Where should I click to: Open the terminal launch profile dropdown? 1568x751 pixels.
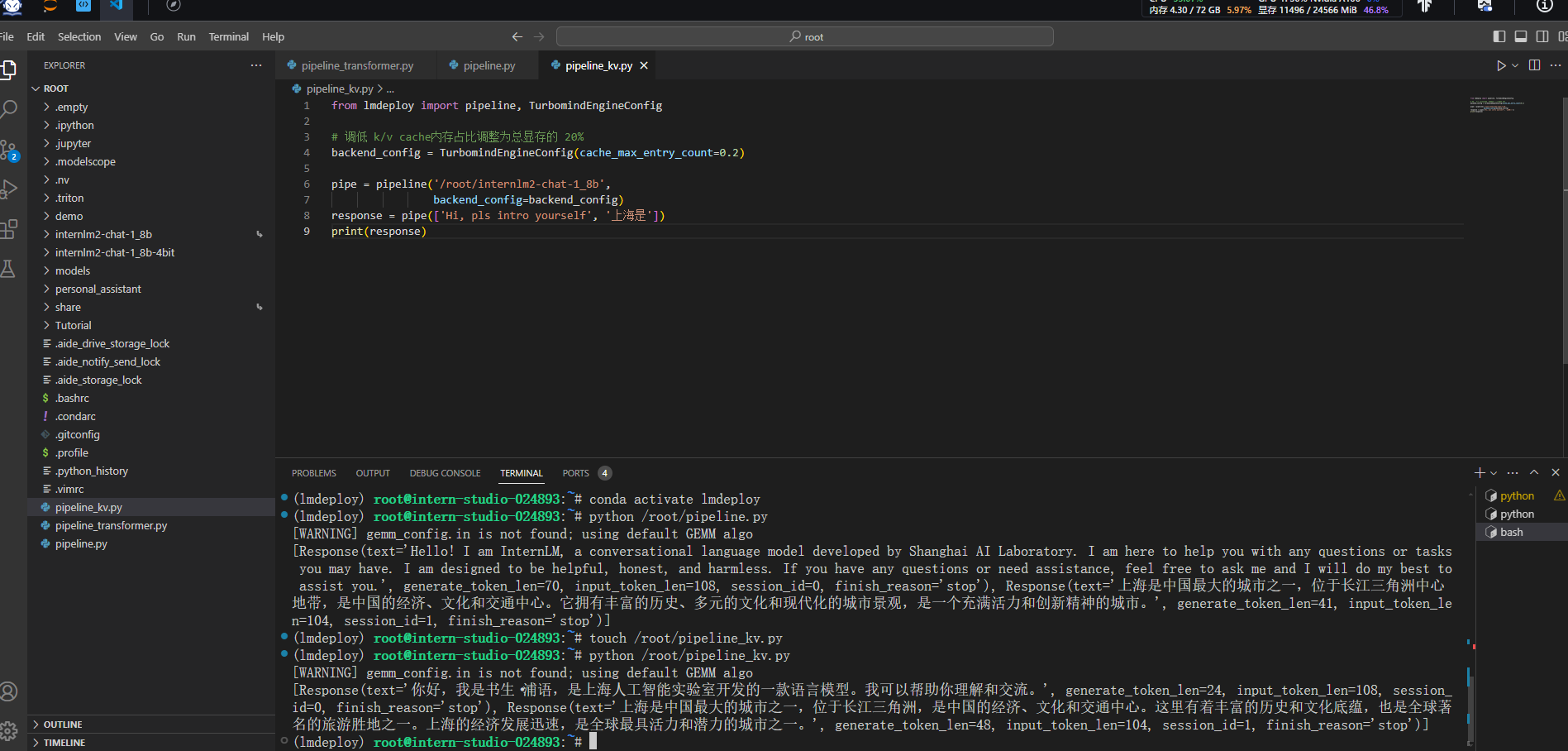point(1494,473)
